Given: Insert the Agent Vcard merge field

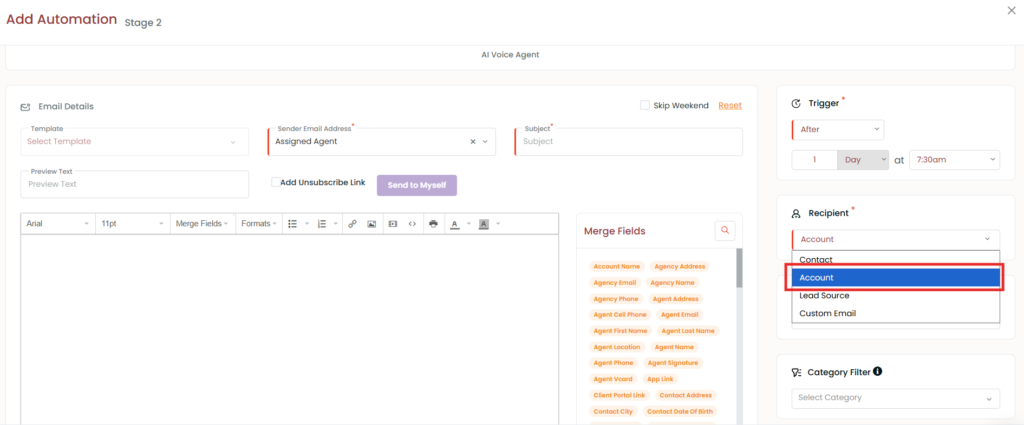Looking at the screenshot, I should 613,379.
